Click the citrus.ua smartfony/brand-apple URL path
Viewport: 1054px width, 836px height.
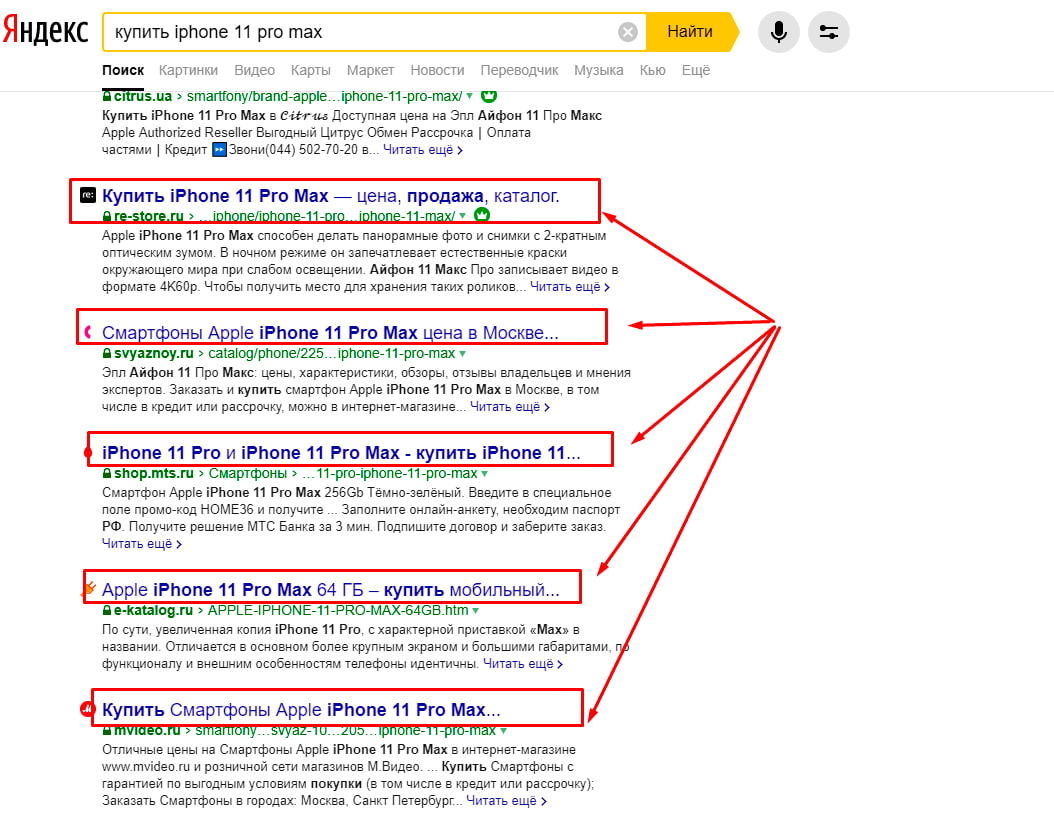(324, 96)
